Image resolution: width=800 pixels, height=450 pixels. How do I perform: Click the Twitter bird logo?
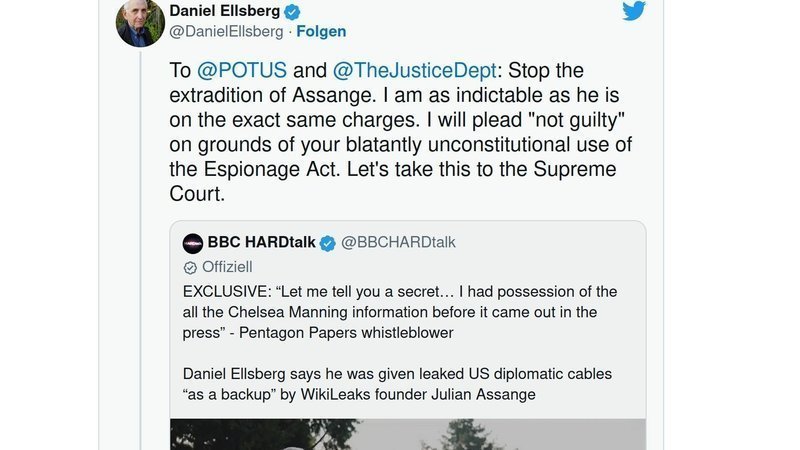pyautogui.click(x=635, y=13)
